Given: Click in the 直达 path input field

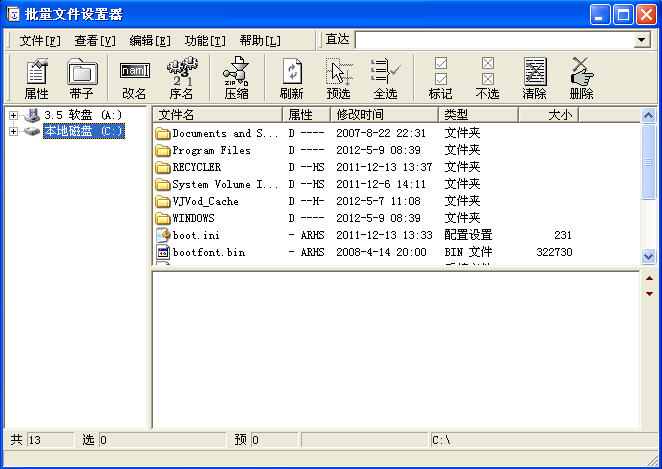Looking at the screenshot, I should (494, 40).
